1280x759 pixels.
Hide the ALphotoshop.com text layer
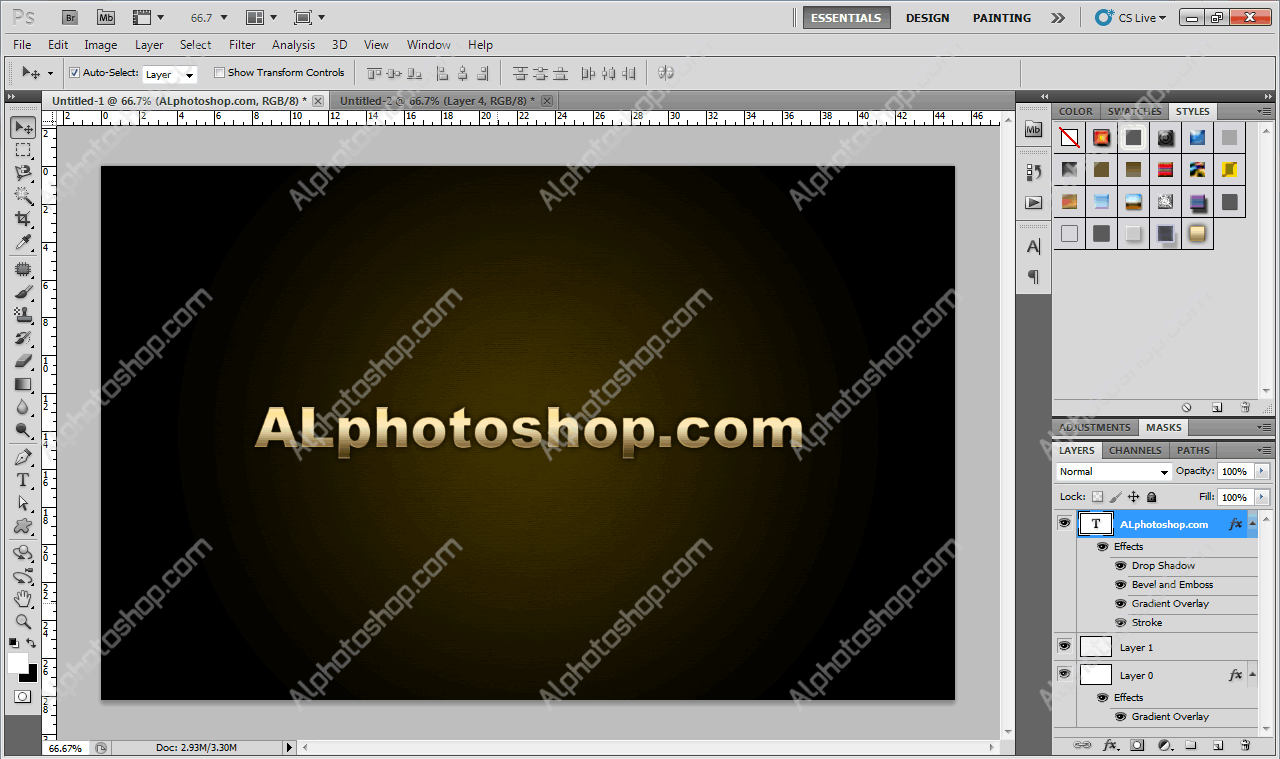1064,523
